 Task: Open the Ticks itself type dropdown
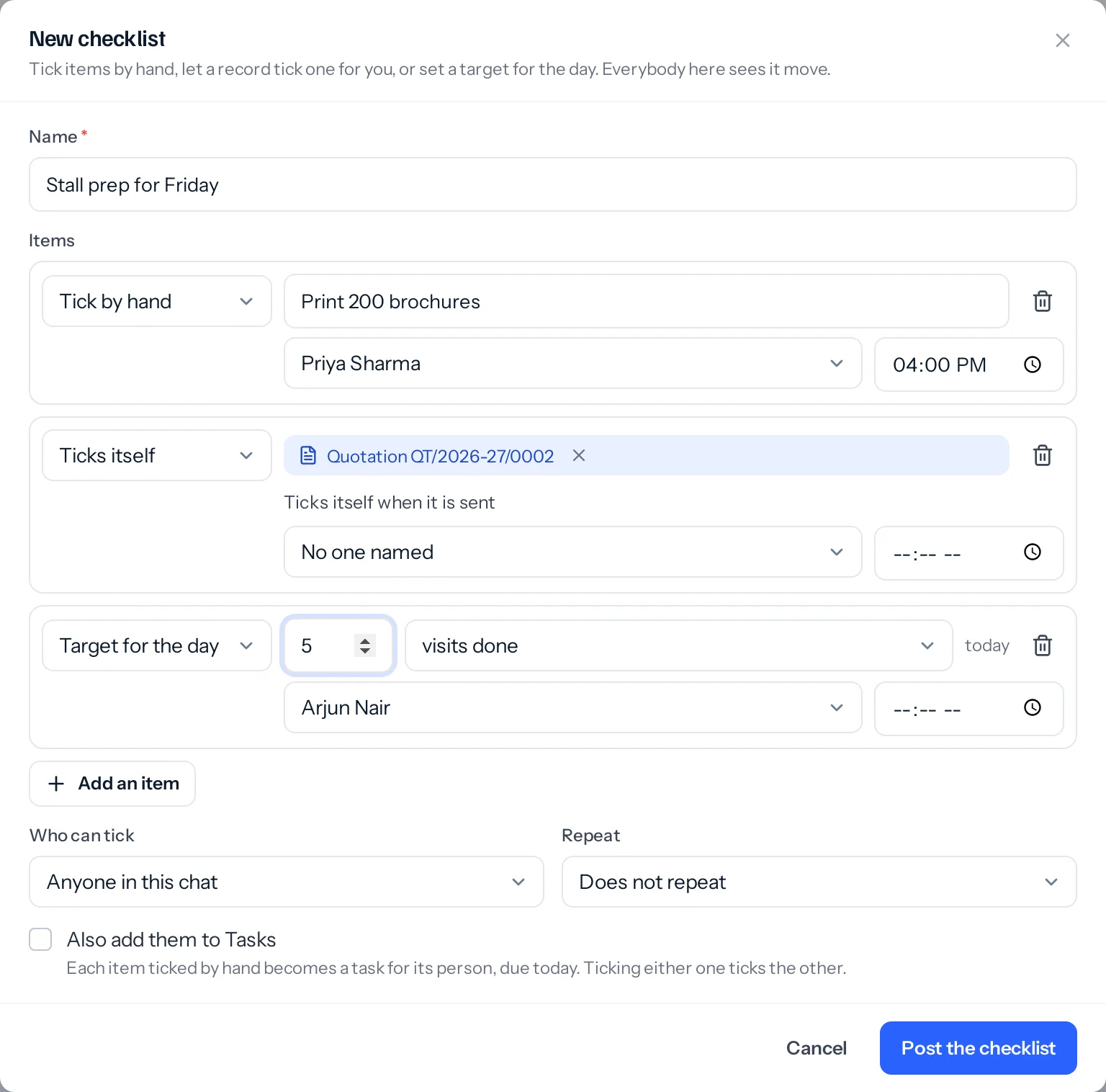pos(157,455)
